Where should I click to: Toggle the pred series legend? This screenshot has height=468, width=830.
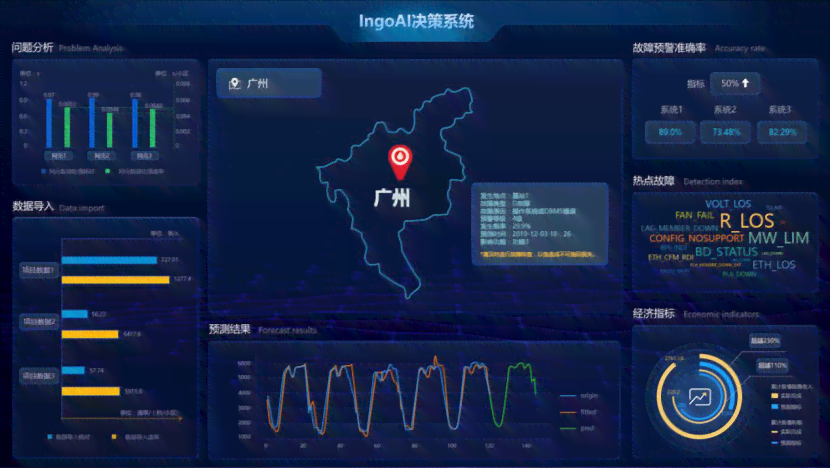tap(577, 428)
